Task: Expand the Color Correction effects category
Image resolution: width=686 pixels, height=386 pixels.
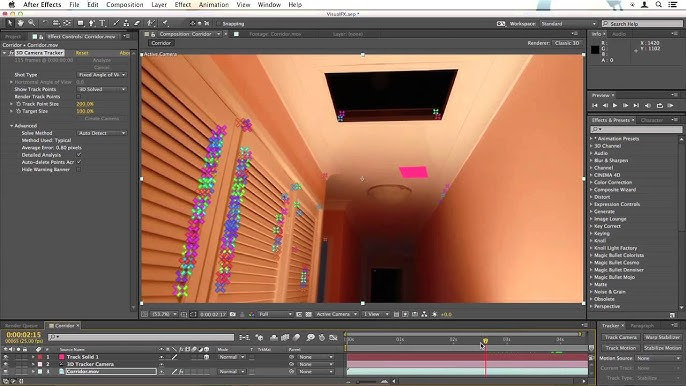Action: coord(591,182)
